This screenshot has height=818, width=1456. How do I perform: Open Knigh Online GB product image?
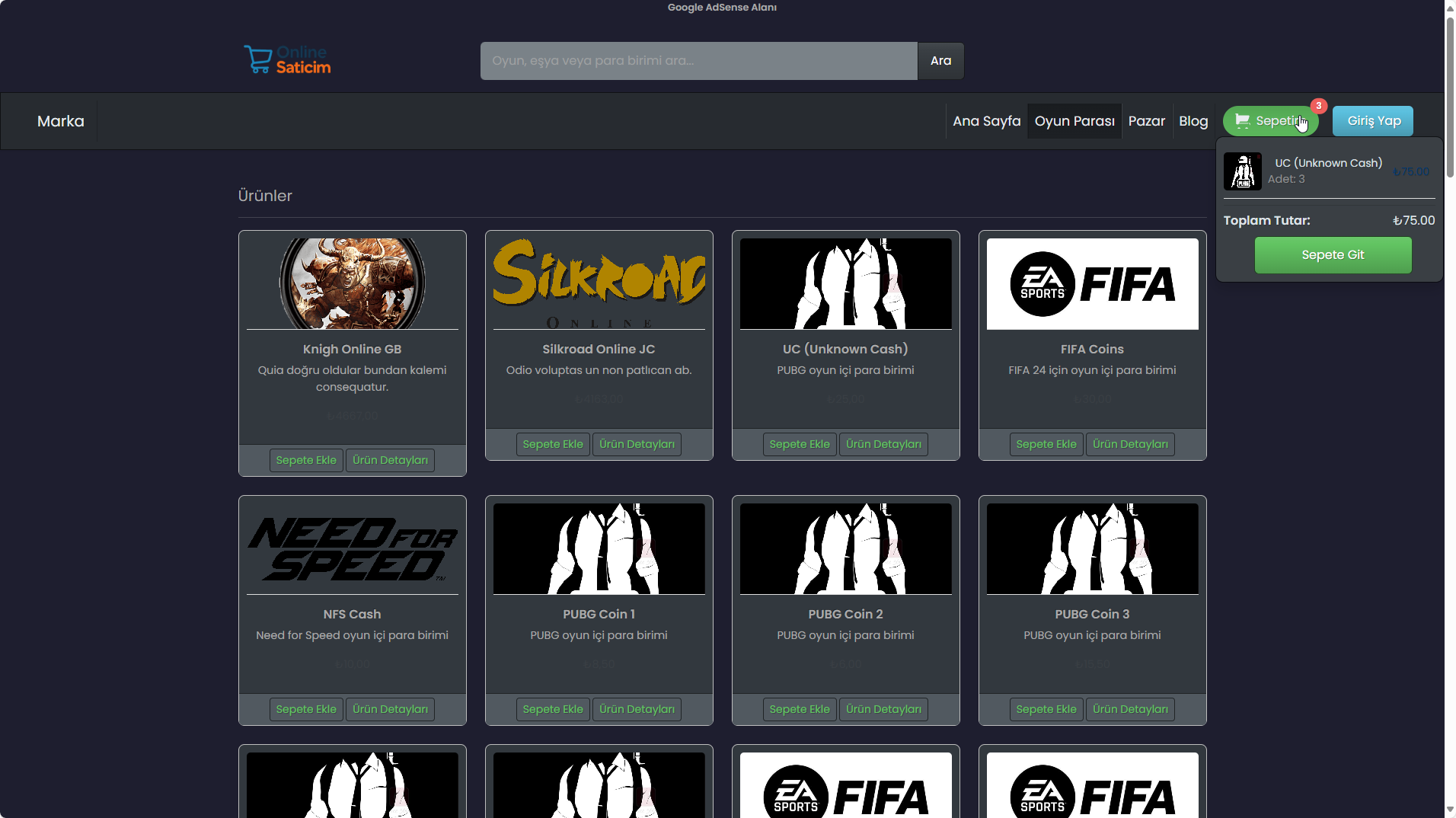pos(352,283)
